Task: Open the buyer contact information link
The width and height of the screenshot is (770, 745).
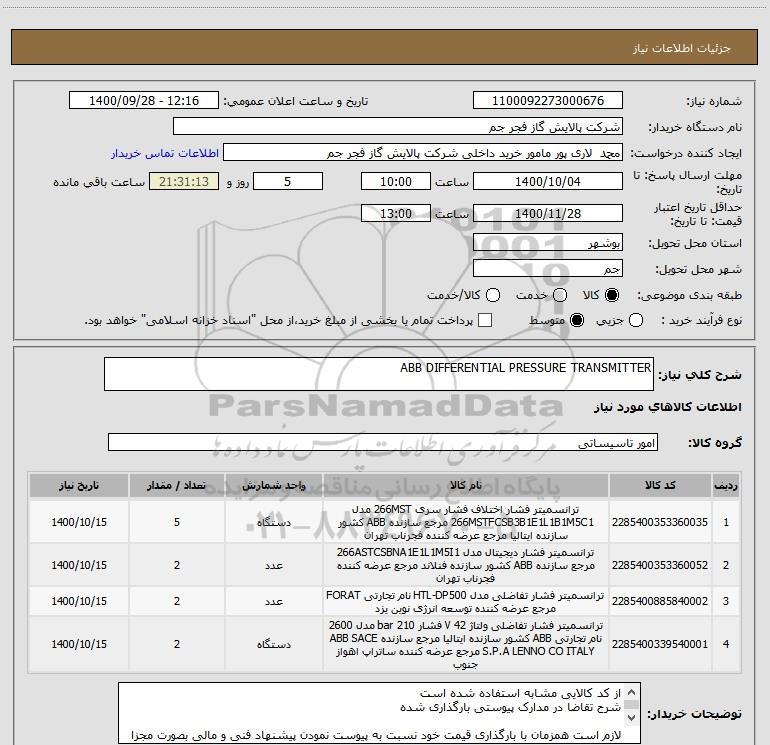Action: click(165, 153)
